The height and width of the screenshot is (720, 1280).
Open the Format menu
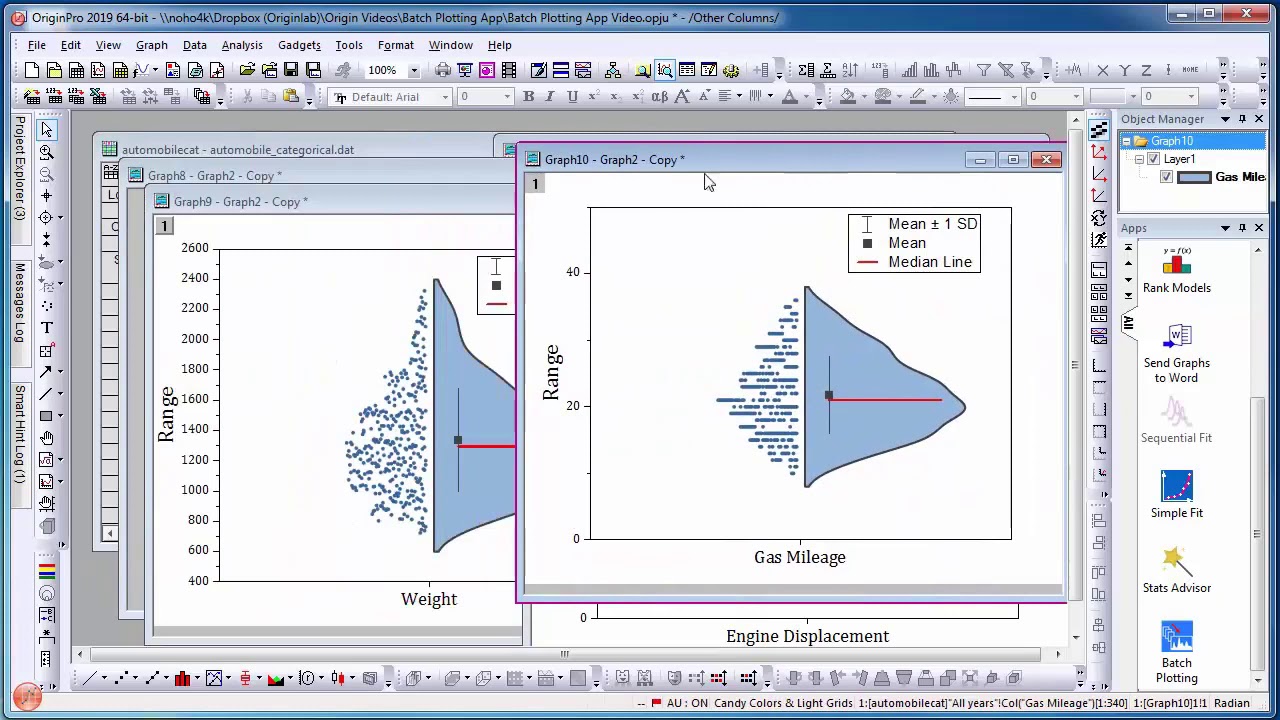[396, 45]
